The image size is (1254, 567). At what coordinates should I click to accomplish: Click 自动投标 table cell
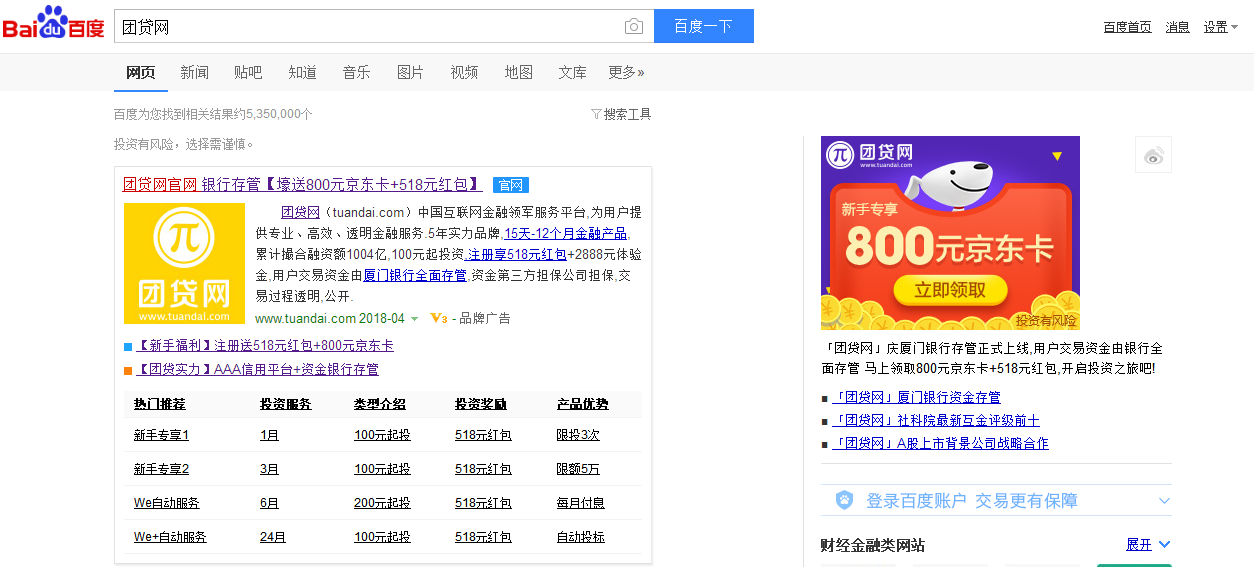pyautogui.click(x=581, y=537)
